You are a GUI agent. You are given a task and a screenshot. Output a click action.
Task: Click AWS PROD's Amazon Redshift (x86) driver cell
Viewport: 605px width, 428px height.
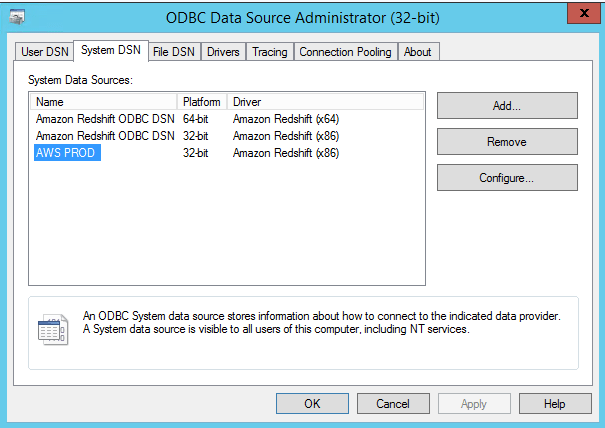286,153
